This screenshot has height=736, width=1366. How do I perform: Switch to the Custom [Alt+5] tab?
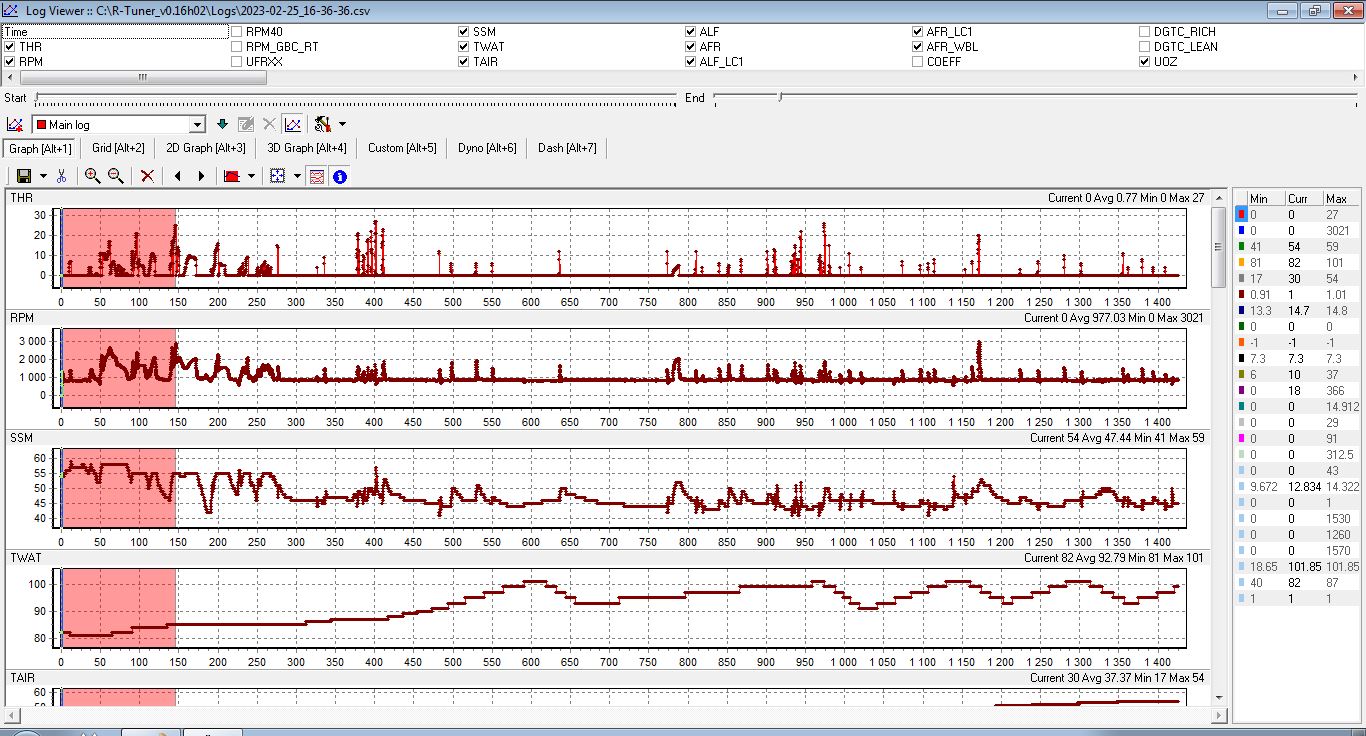click(x=402, y=148)
